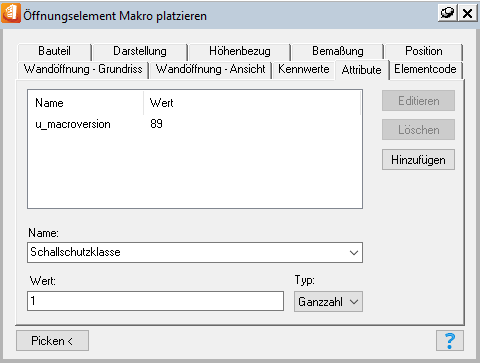Select the Höhenbezug tab
This screenshot has width=480, height=363.
coord(240,51)
